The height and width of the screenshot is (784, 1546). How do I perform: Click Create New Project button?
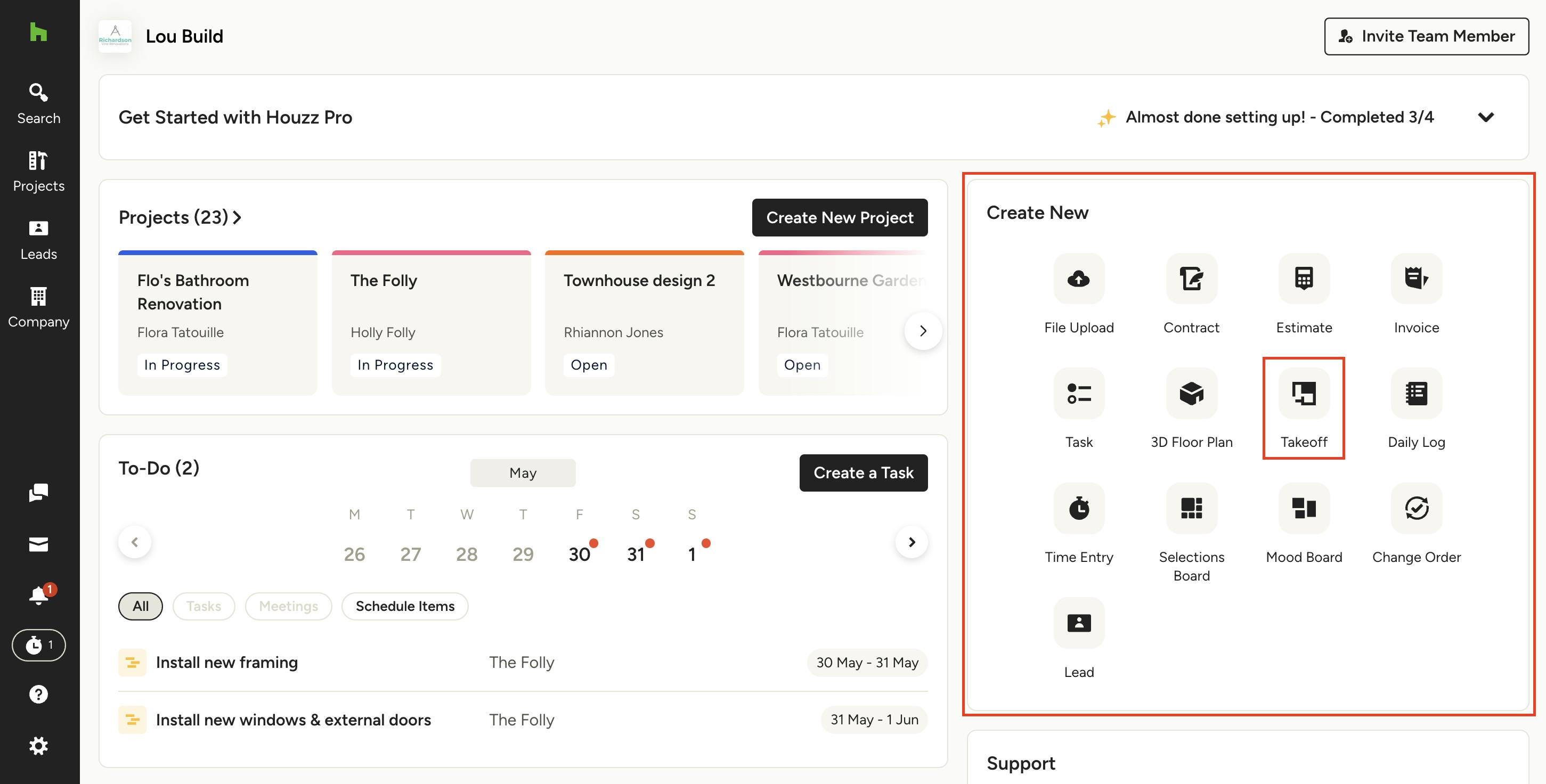pos(839,217)
